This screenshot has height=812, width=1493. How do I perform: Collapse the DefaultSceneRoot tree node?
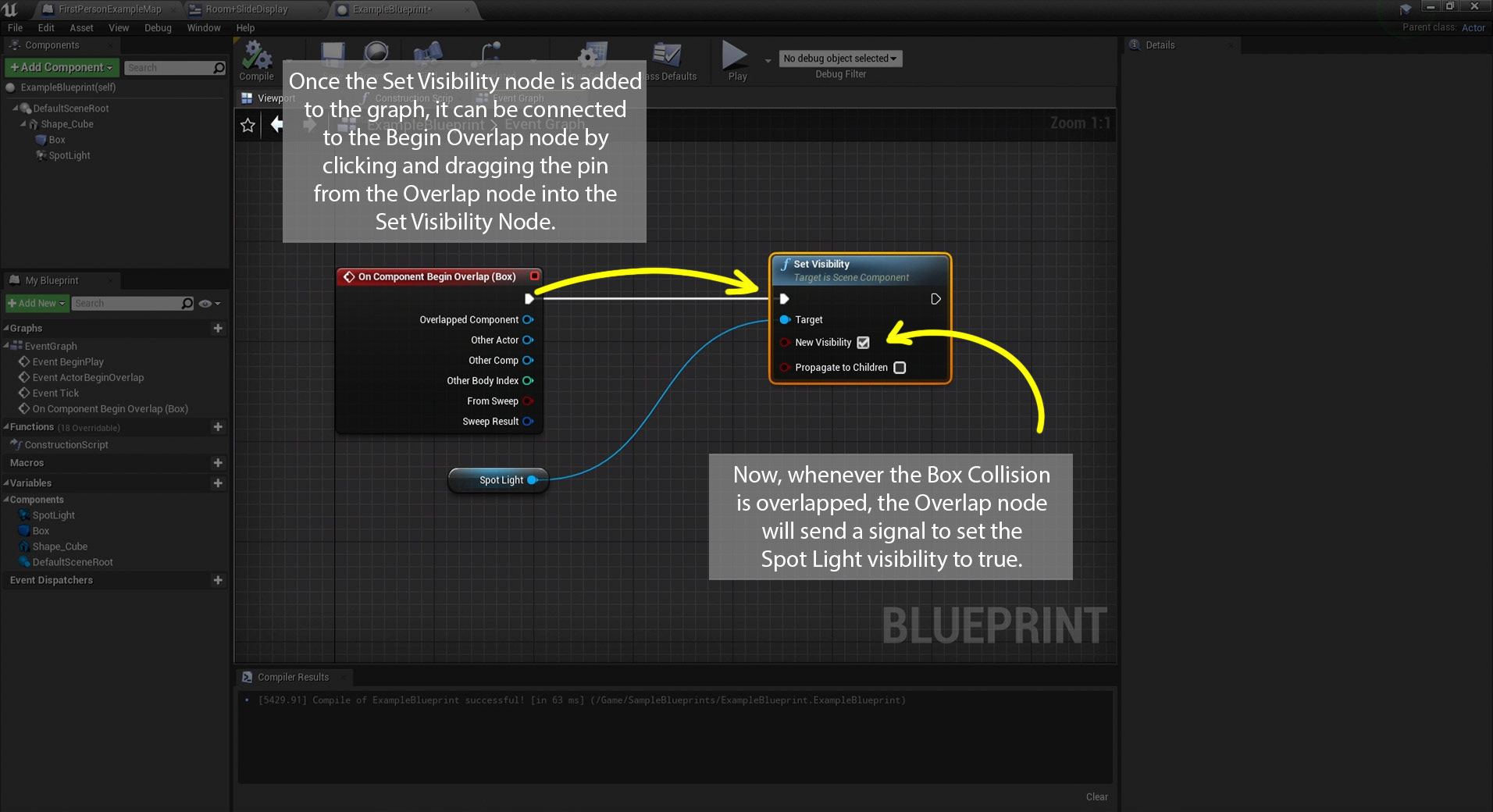(15, 108)
